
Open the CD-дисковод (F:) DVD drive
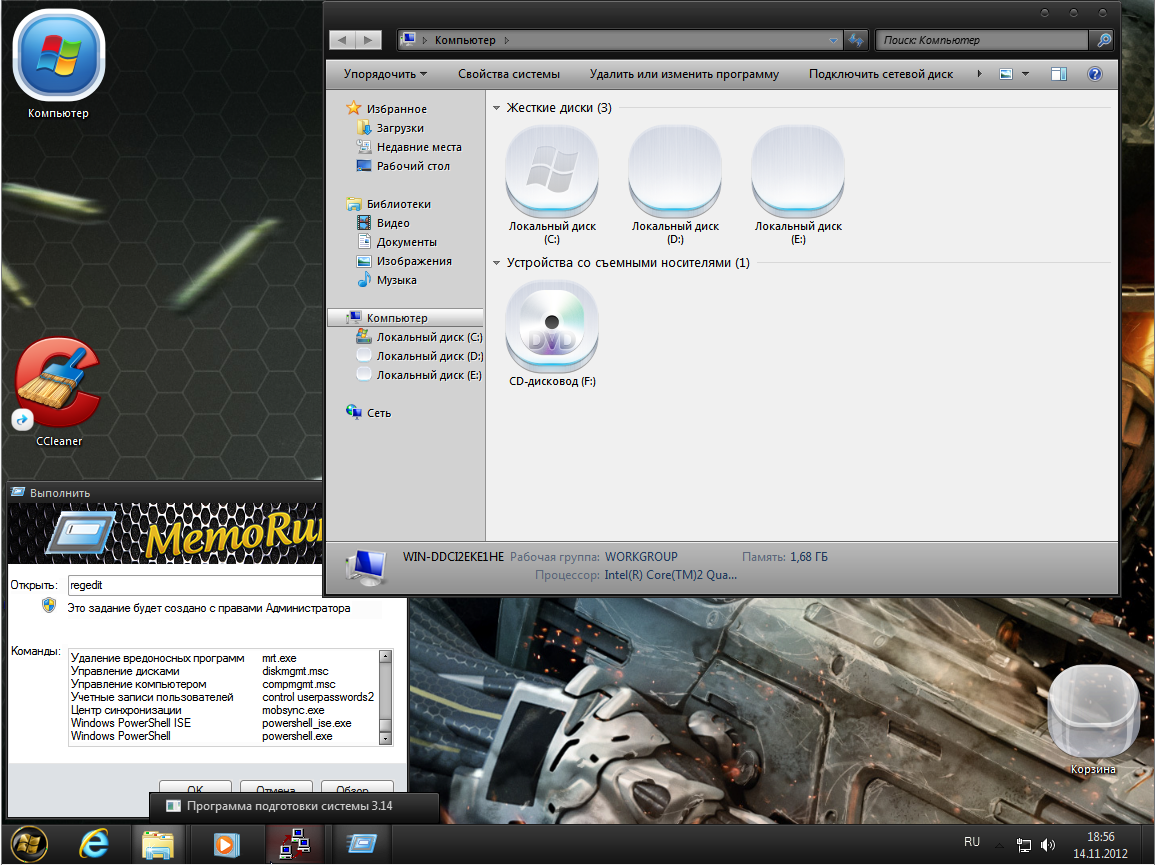pos(552,325)
